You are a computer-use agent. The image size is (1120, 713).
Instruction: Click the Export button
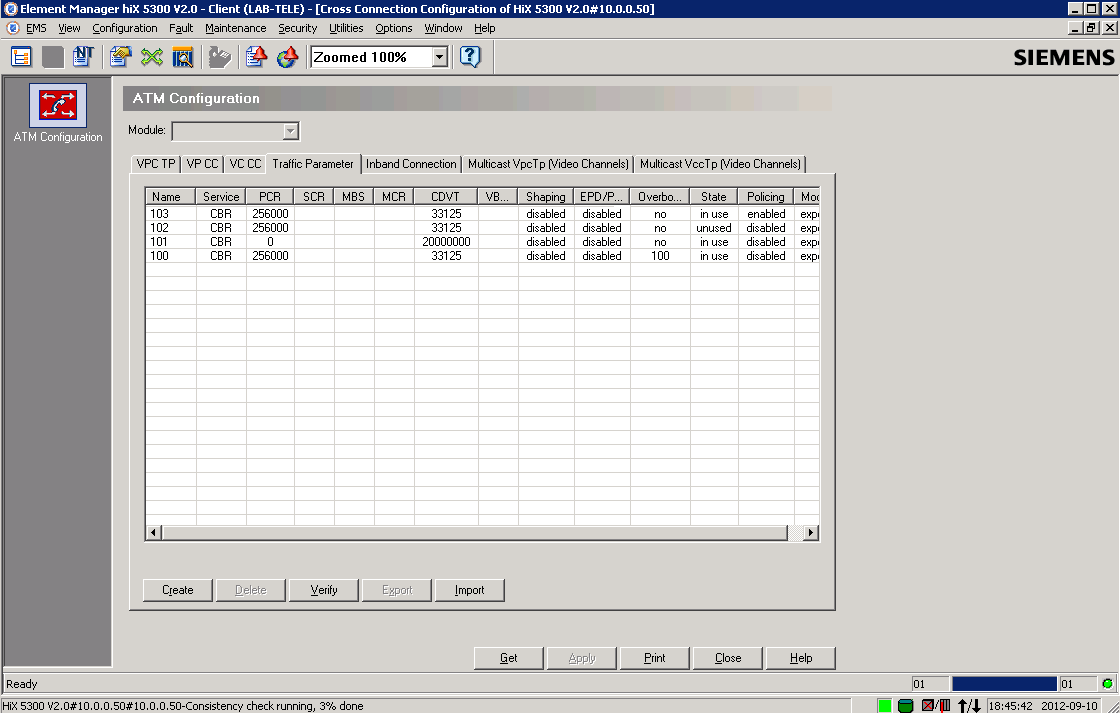pos(397,590)
